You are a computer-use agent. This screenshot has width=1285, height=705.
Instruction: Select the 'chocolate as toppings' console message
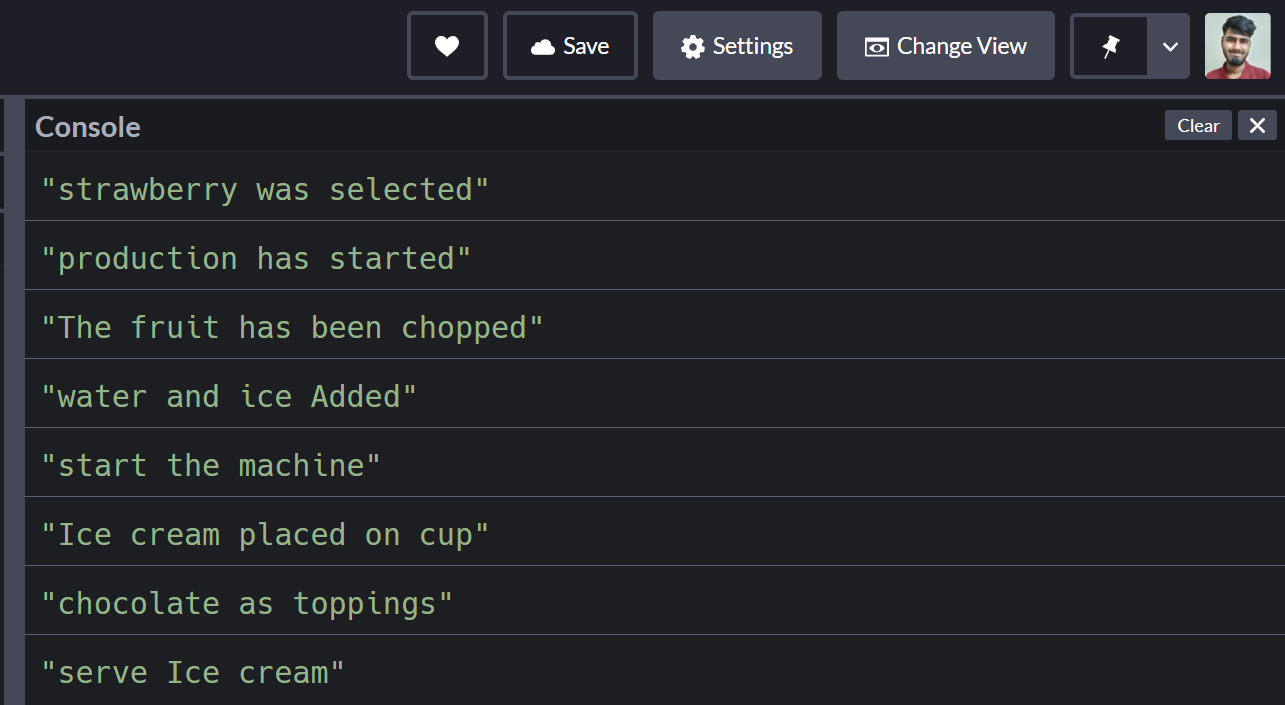pyautogui.click(x=243, y=603)
